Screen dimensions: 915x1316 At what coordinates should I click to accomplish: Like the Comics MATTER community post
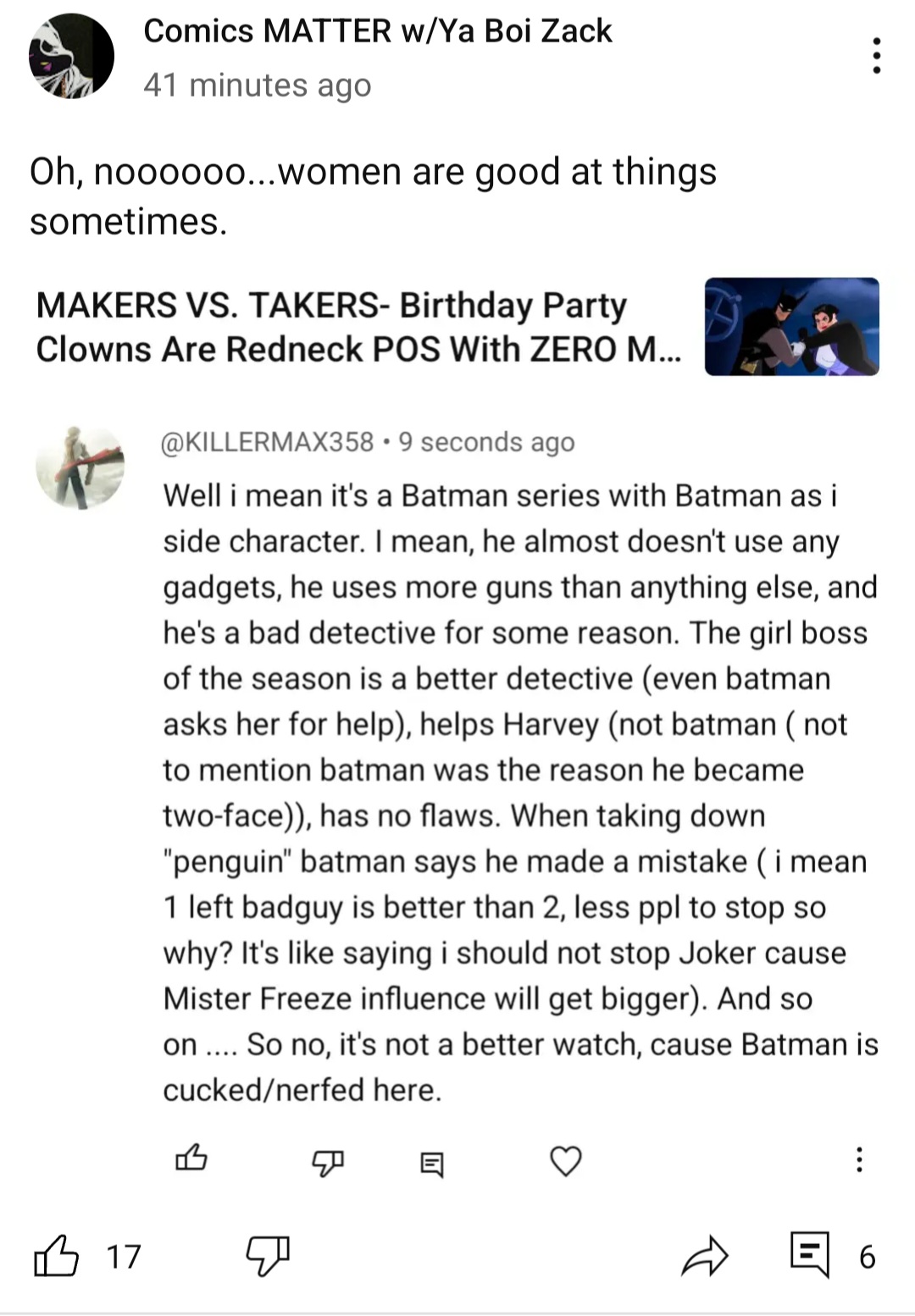[56, 1256]
